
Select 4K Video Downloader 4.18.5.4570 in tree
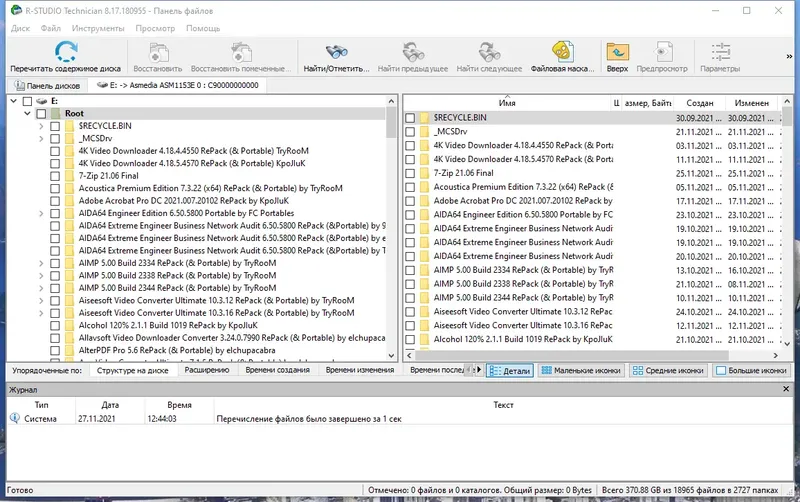(192, 163)
